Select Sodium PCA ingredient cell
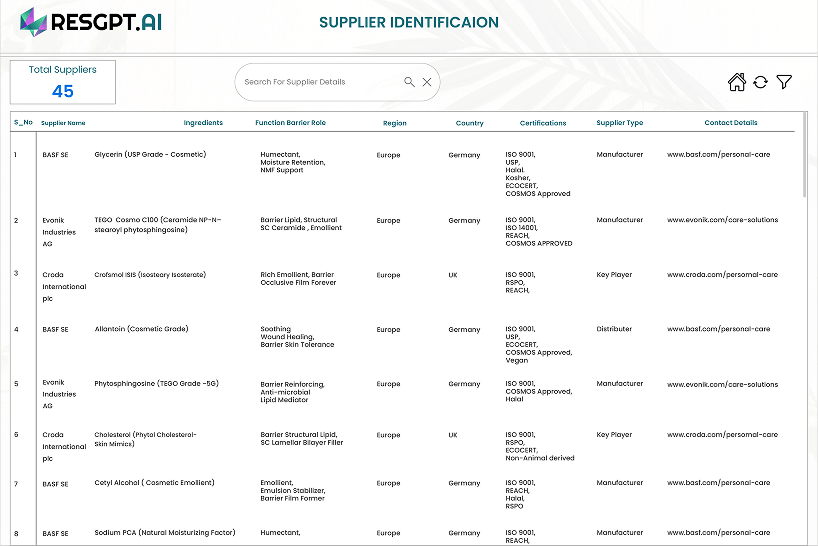The width and height of the screenshot is (818, 546). pyautogui.click(x=165, y=532)
